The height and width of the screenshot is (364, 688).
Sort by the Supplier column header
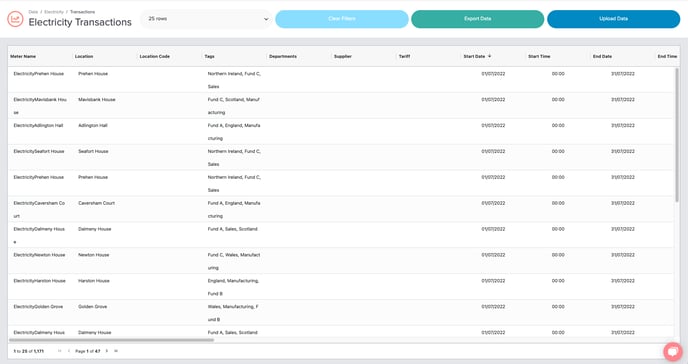click(x=343, y=56)
